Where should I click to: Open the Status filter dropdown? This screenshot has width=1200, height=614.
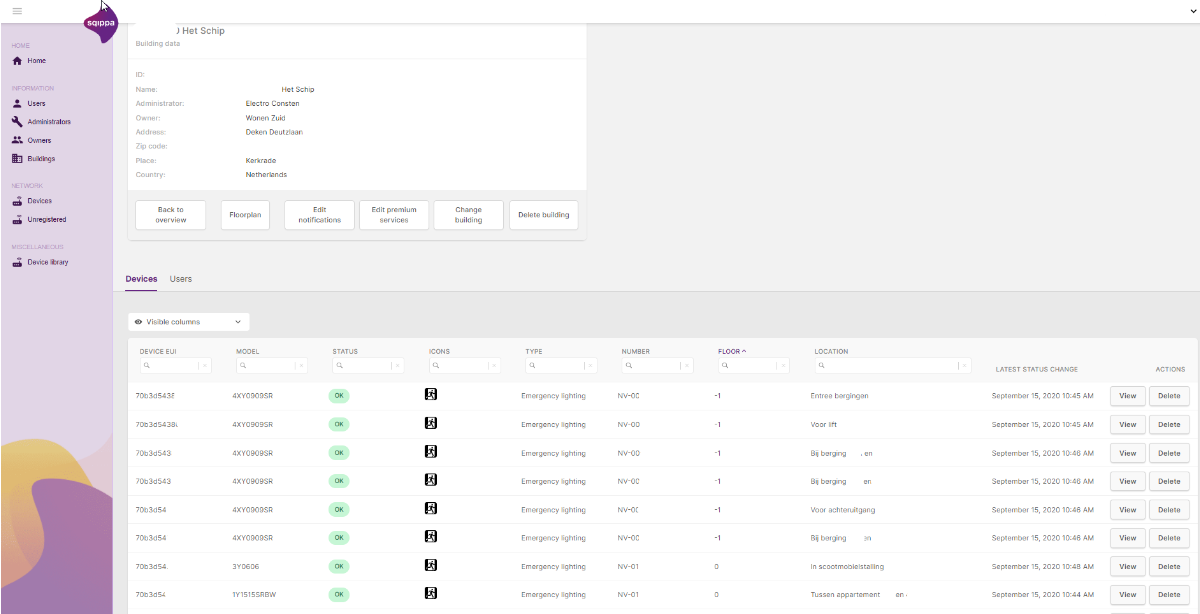coord(398,366)
